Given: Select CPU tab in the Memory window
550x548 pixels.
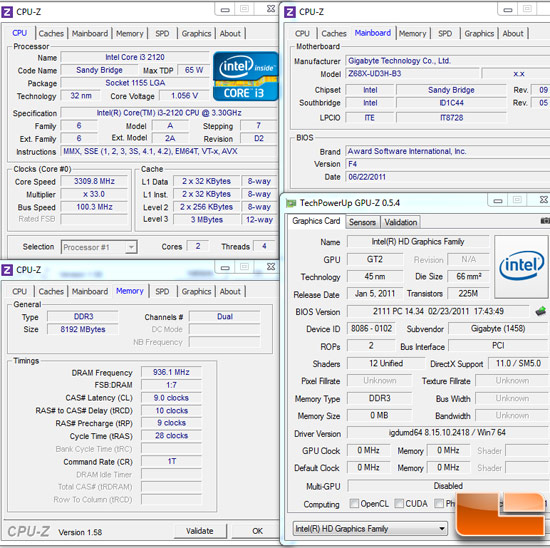Looking at the screenshot, I should click(x=19, y=292).
